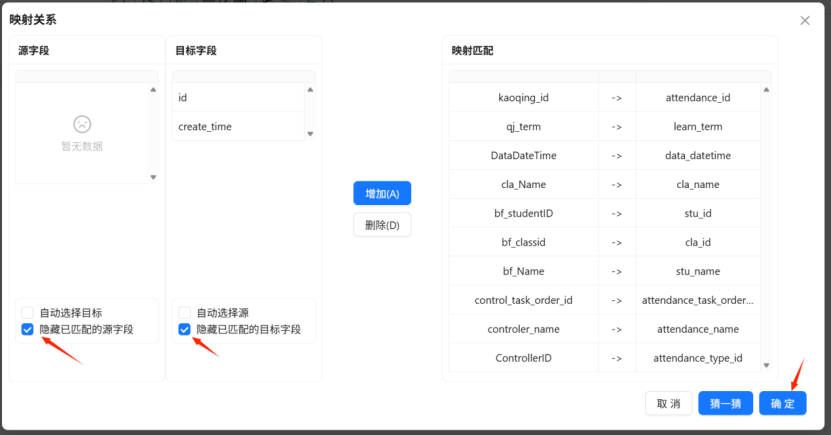Click the stu_name target cell
Screen dimensions: 831x435
pyautogui.click(x=698, y=271)
